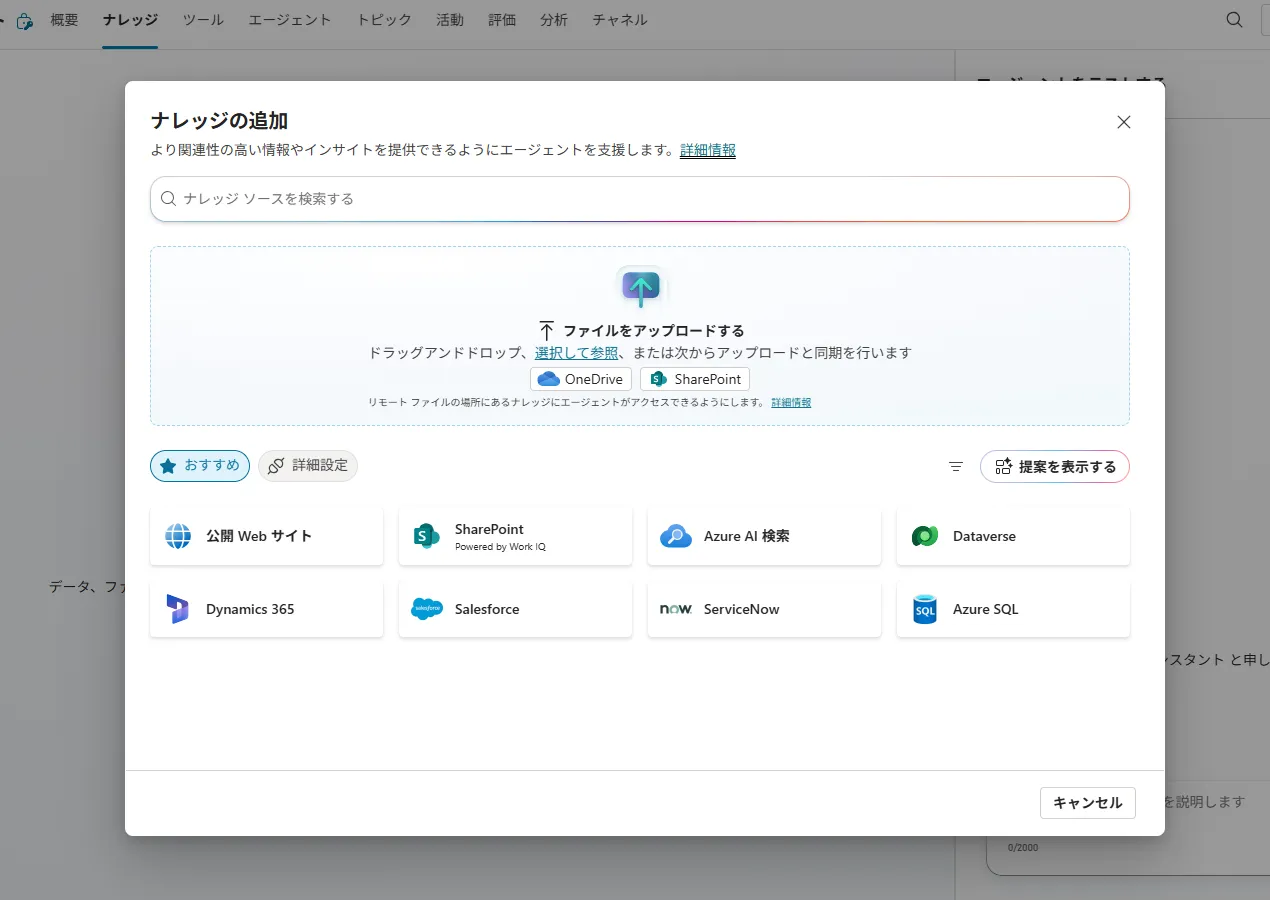Screen dimensions: 1270x900
Task: Click the search magnifier in top bar
Action: pos(1235,20)
